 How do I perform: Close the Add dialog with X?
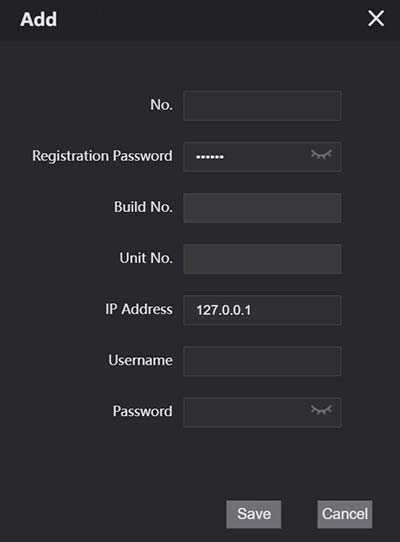tap(376, 18)
